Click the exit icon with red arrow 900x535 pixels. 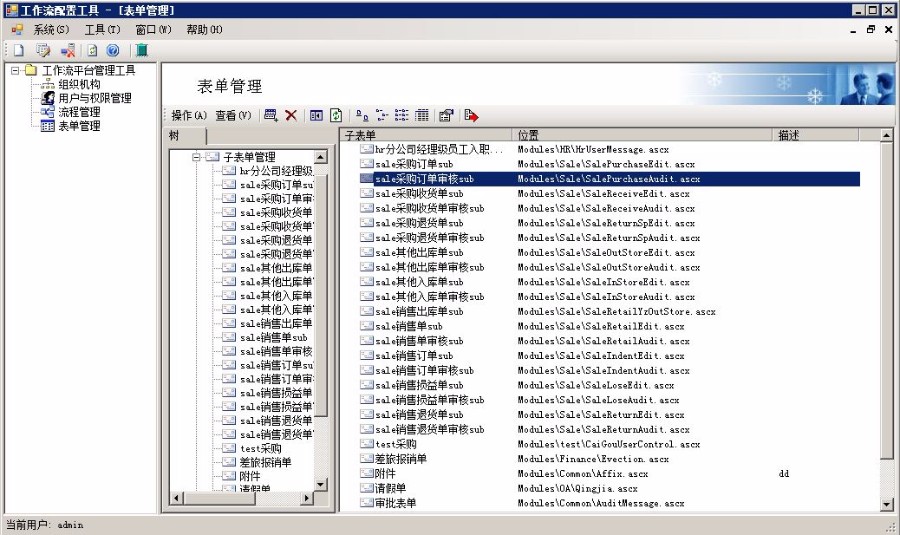tap(471, 115)
